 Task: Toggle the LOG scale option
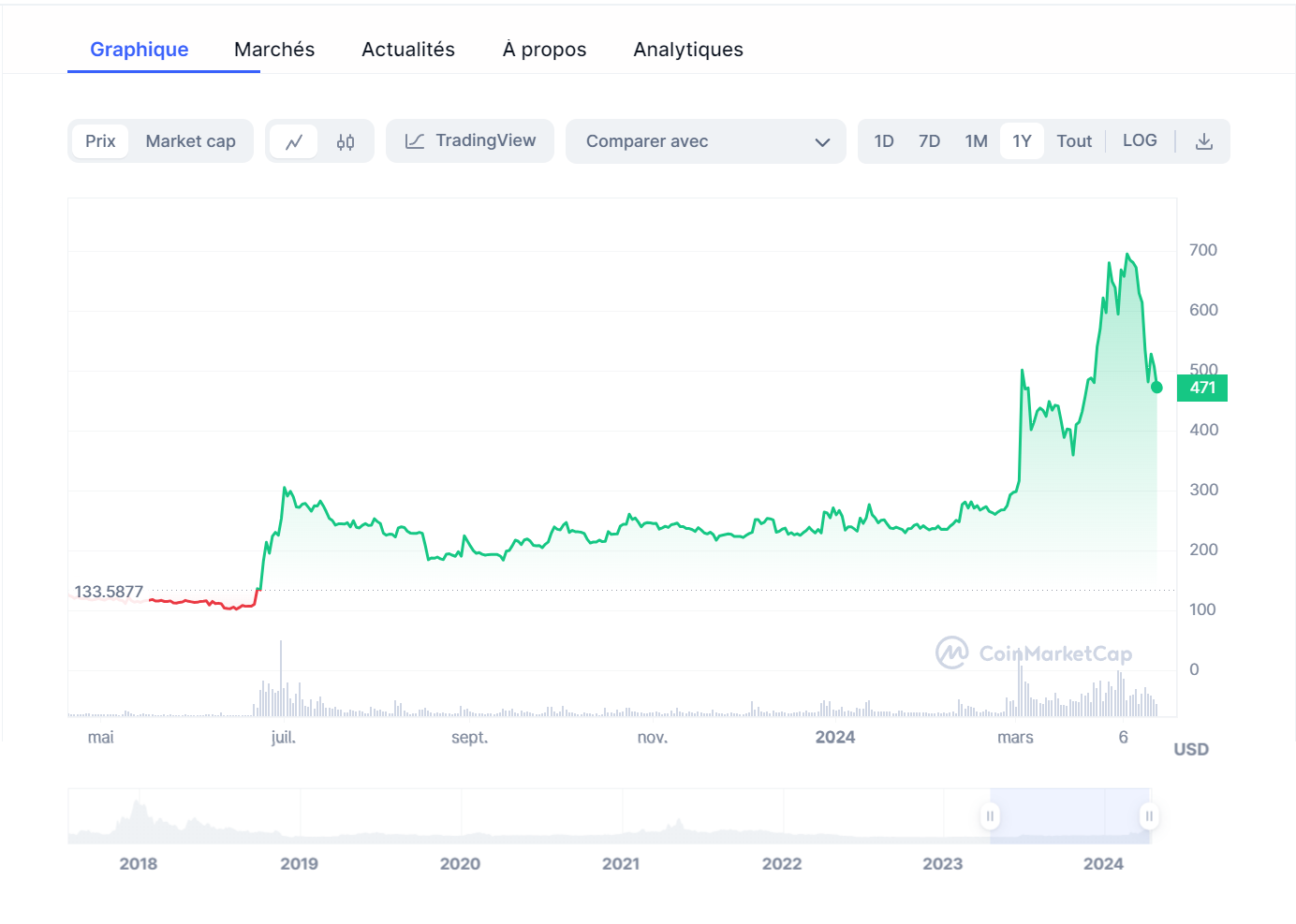pyautogui.click(x=1140, y=140)
